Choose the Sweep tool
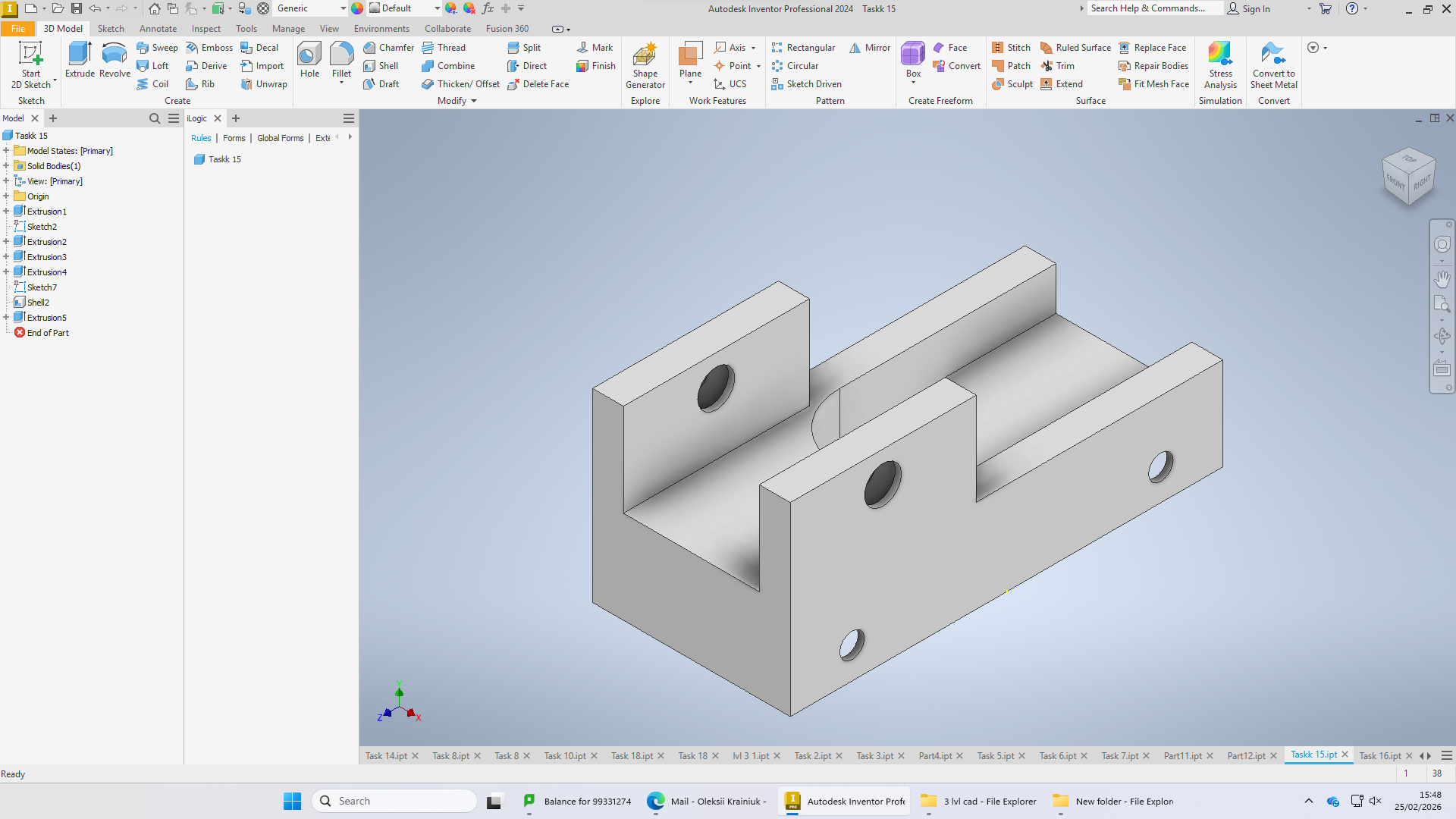The height and width of the screenshot is (819, 1456). [x=157, y=47]
